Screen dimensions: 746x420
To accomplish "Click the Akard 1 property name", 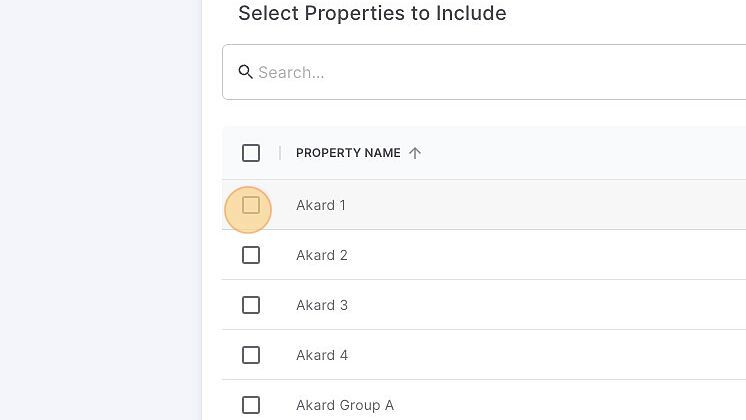I will click(x=321, y=205).
